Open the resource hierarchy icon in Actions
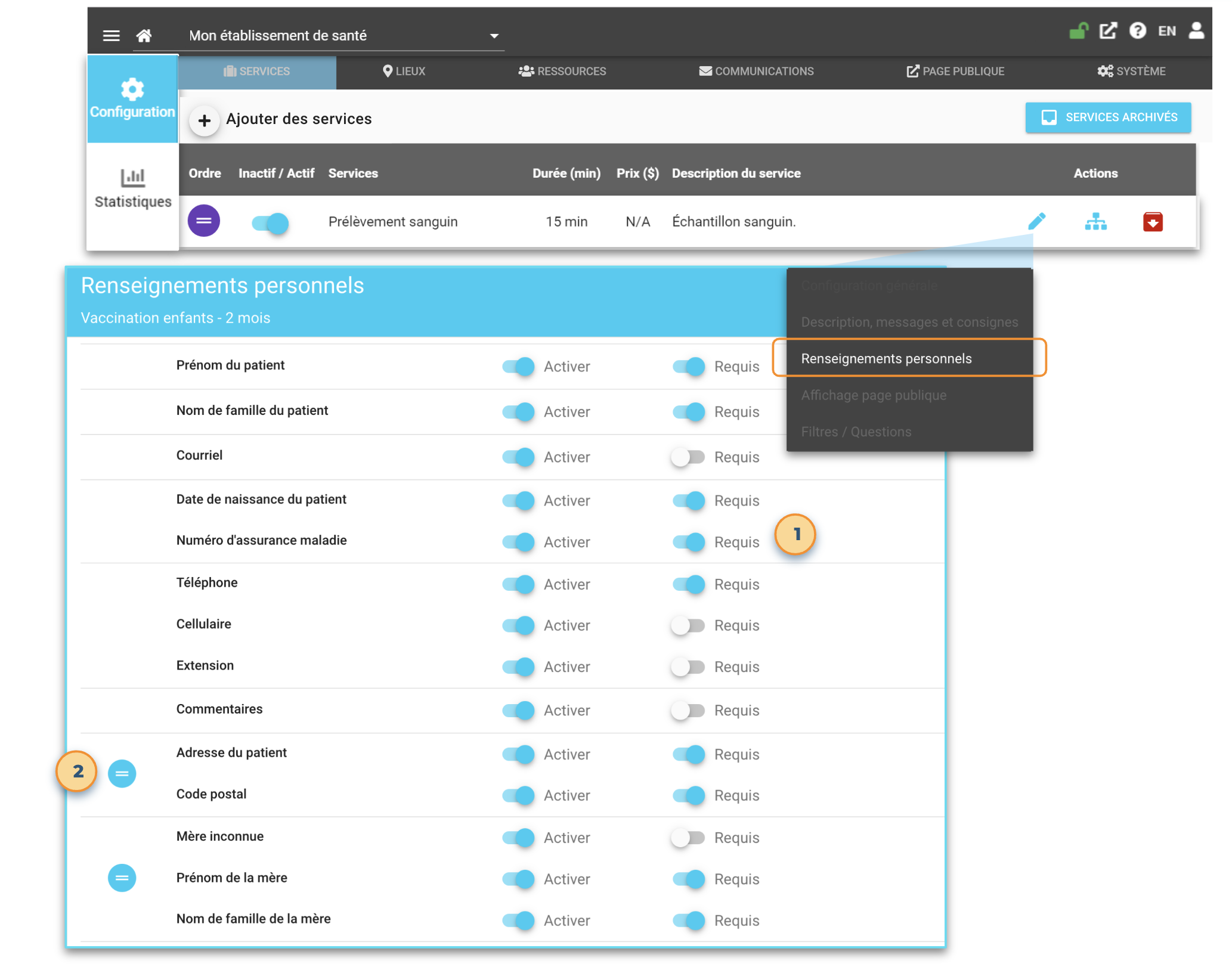 1095,222
